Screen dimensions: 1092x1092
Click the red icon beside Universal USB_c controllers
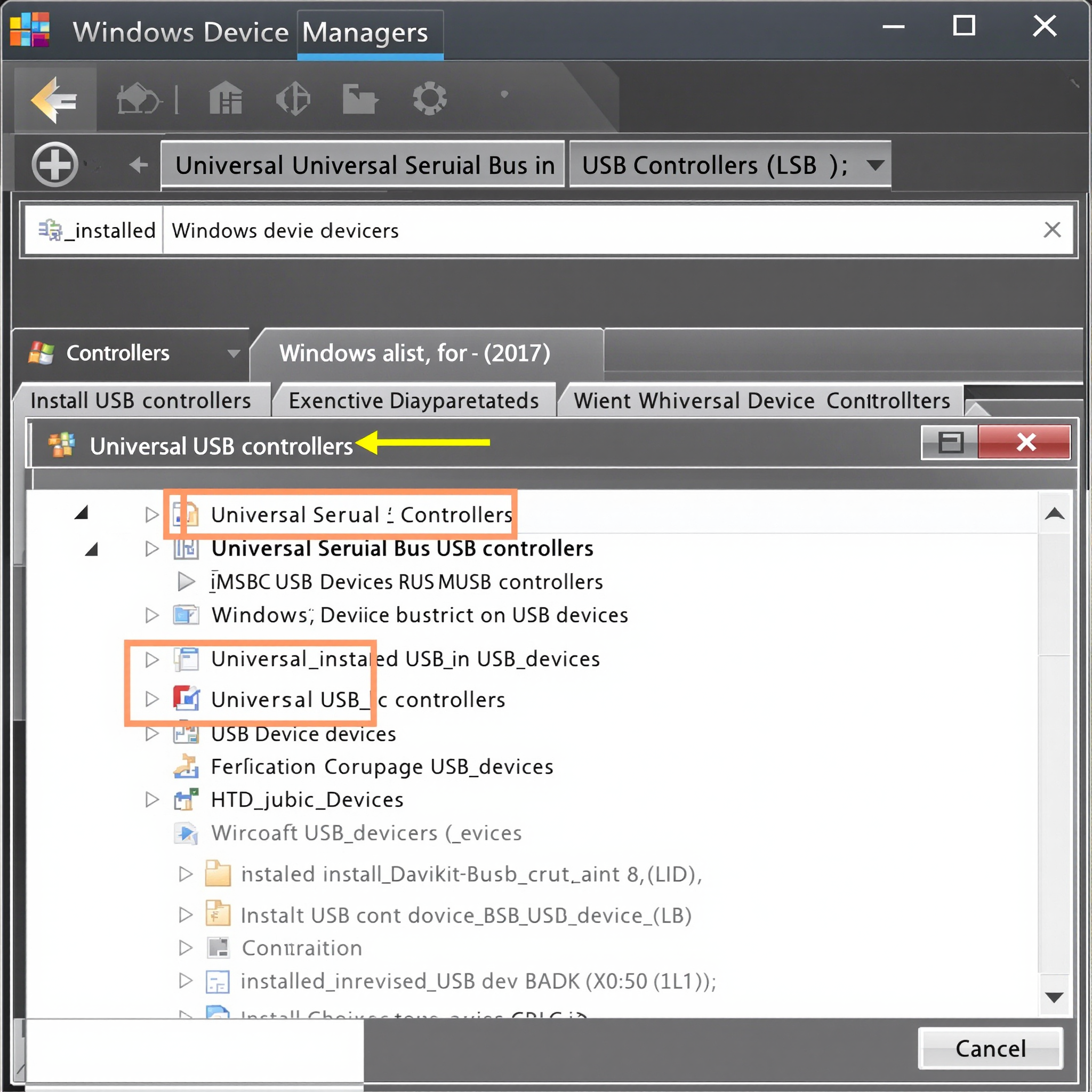[x=186, y=699]
